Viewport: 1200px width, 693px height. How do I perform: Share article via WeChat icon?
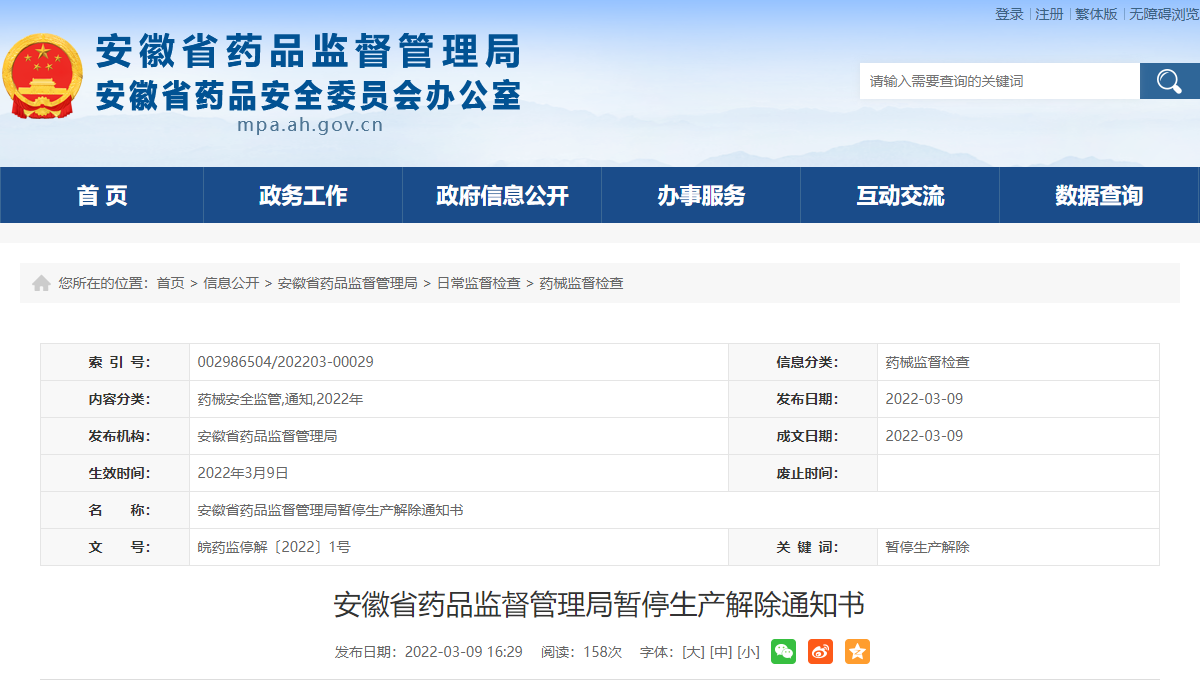[784, 652]
